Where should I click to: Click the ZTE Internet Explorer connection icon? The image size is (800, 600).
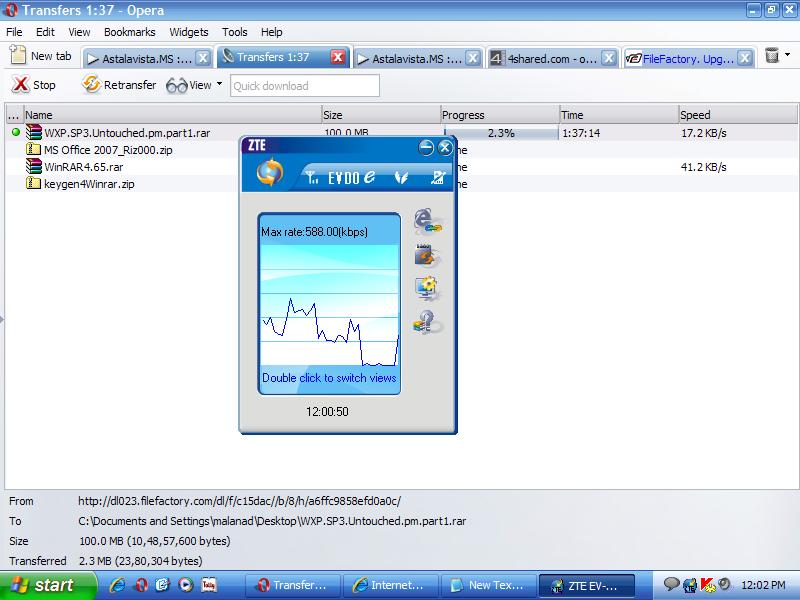tap(428, 221)
